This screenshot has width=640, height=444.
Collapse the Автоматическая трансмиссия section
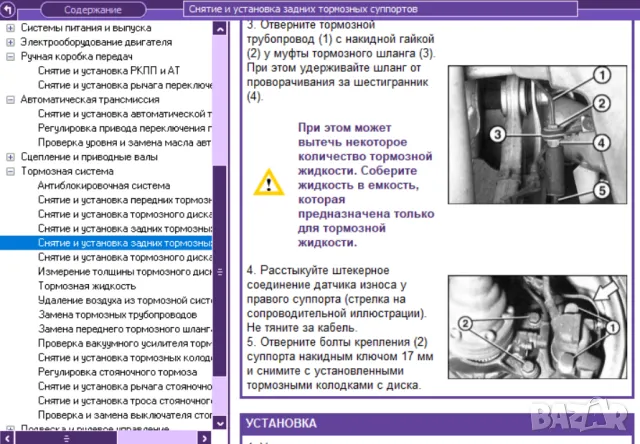pos(11,100)
